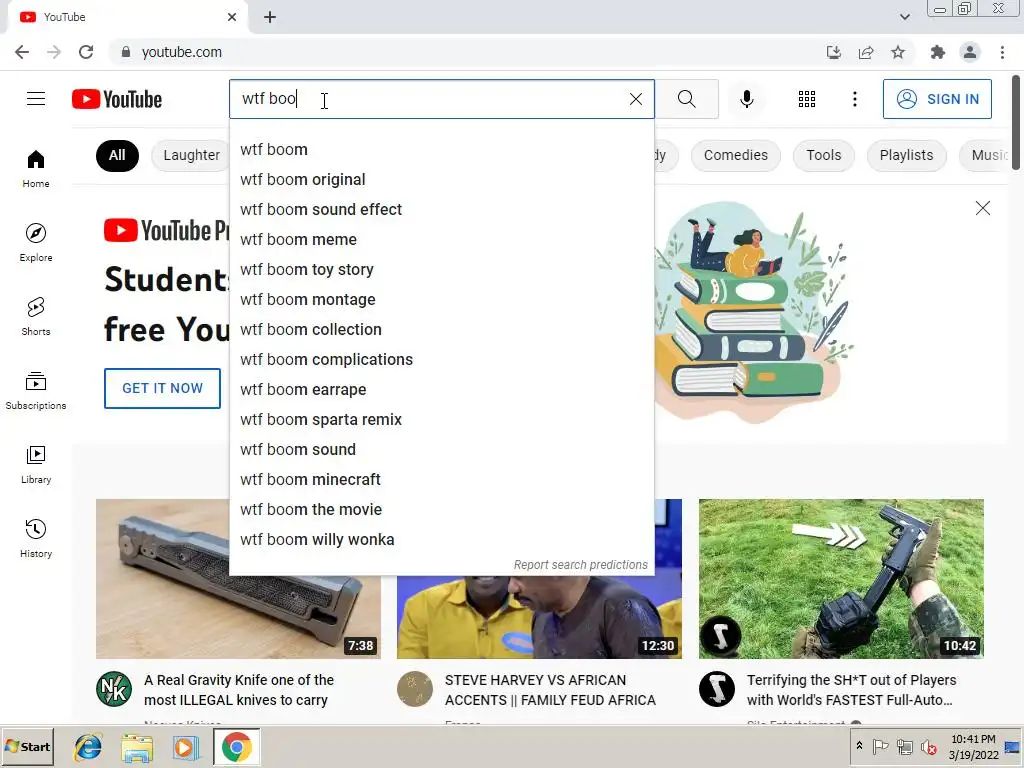Choose suggestion 'wtf boom sound effect'
The image size is (1024, 768).
441,210
